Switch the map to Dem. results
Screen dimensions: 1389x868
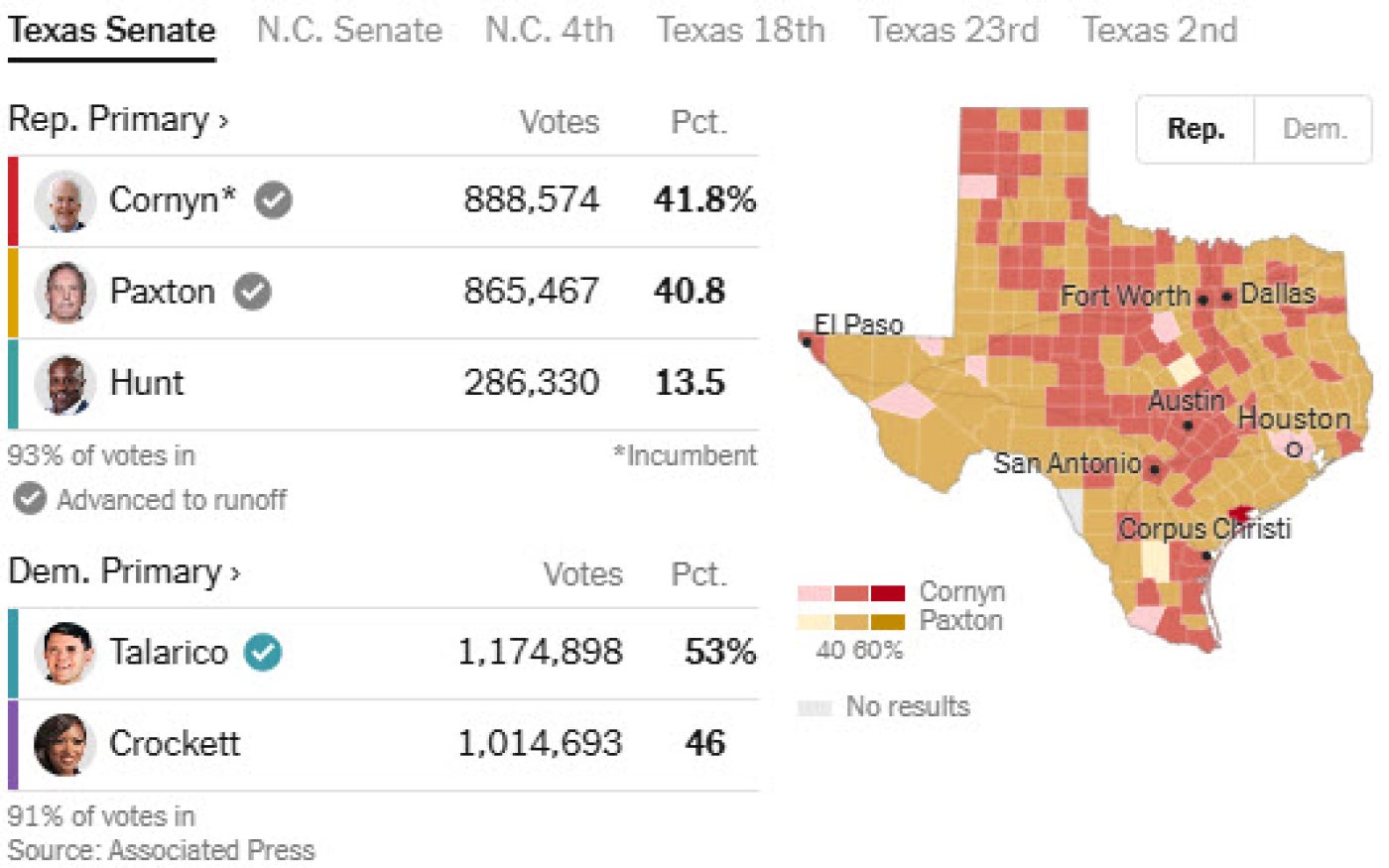tap(1314, 129)
